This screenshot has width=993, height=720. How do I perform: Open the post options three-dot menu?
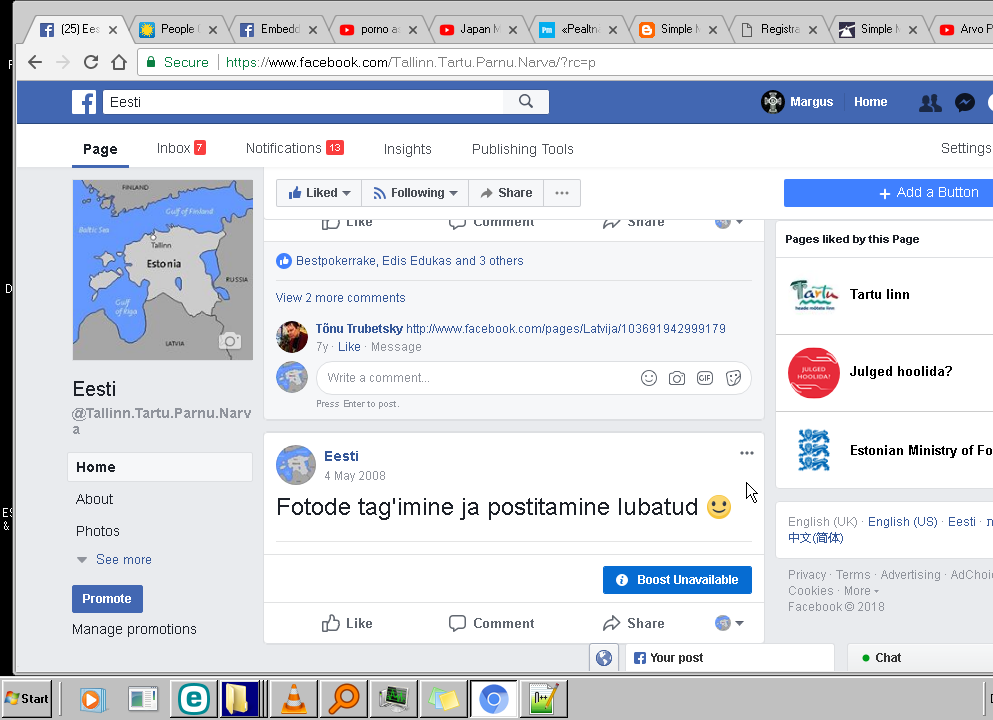(x=747, y=453)
